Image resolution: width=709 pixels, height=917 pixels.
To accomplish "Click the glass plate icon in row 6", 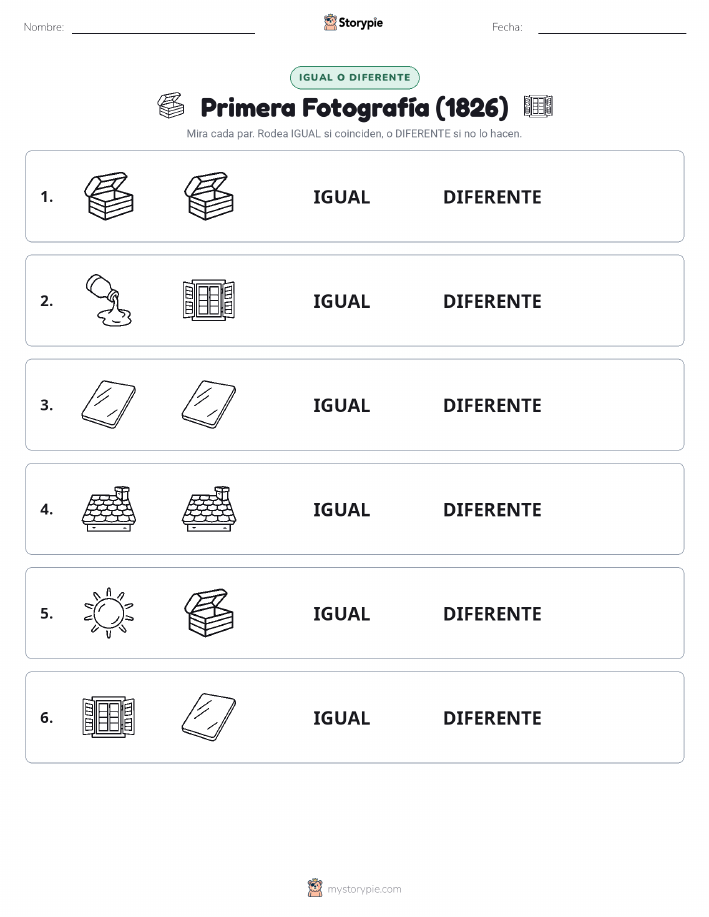I will pos(209,717).
